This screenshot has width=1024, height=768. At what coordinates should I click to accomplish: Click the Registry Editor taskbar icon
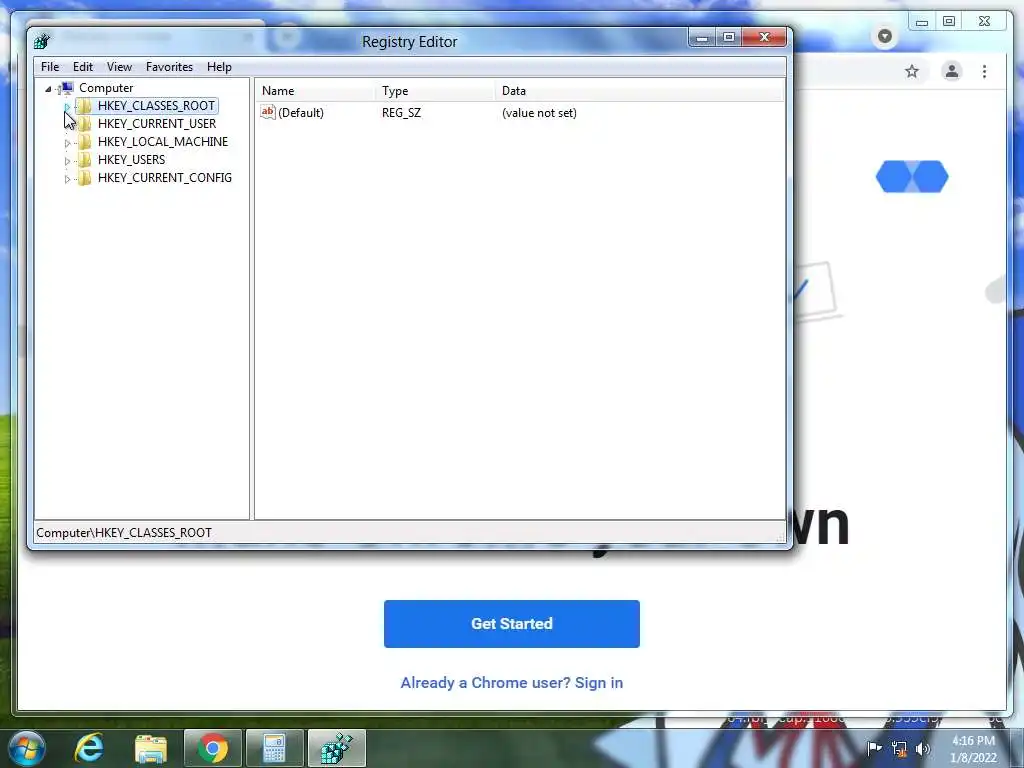(336, 748)
